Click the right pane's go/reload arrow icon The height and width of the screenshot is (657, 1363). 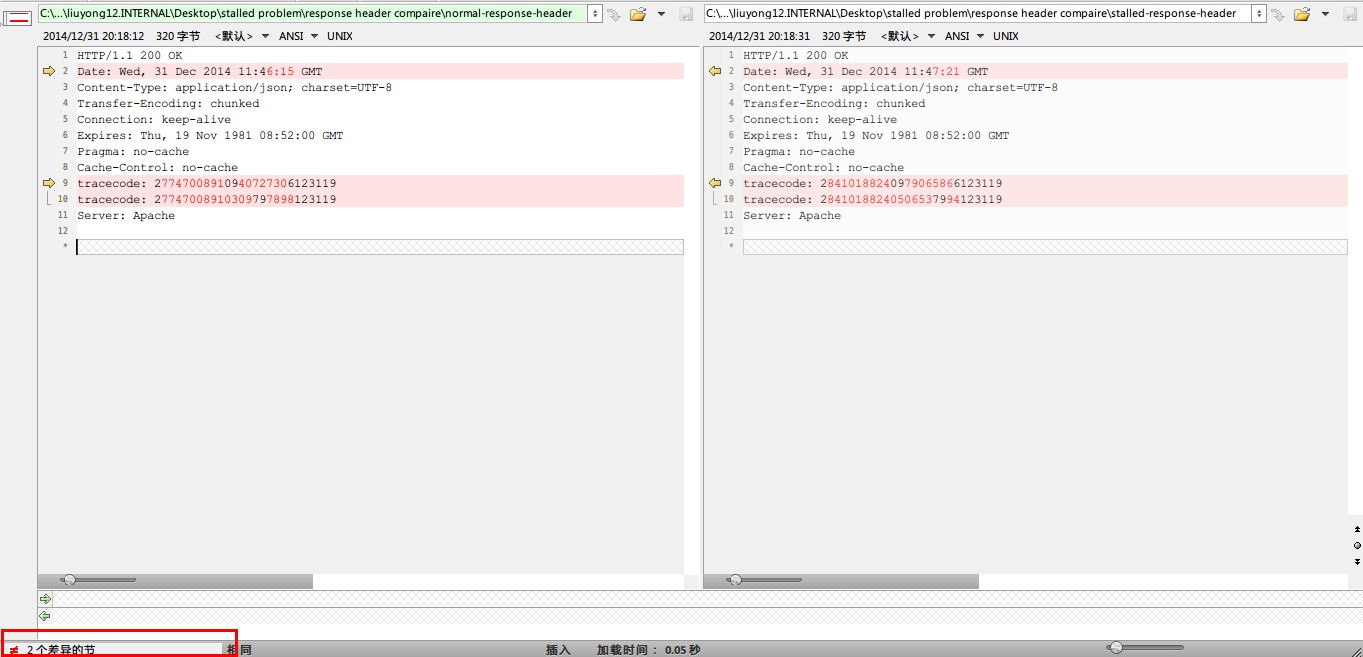(1278, 14)
